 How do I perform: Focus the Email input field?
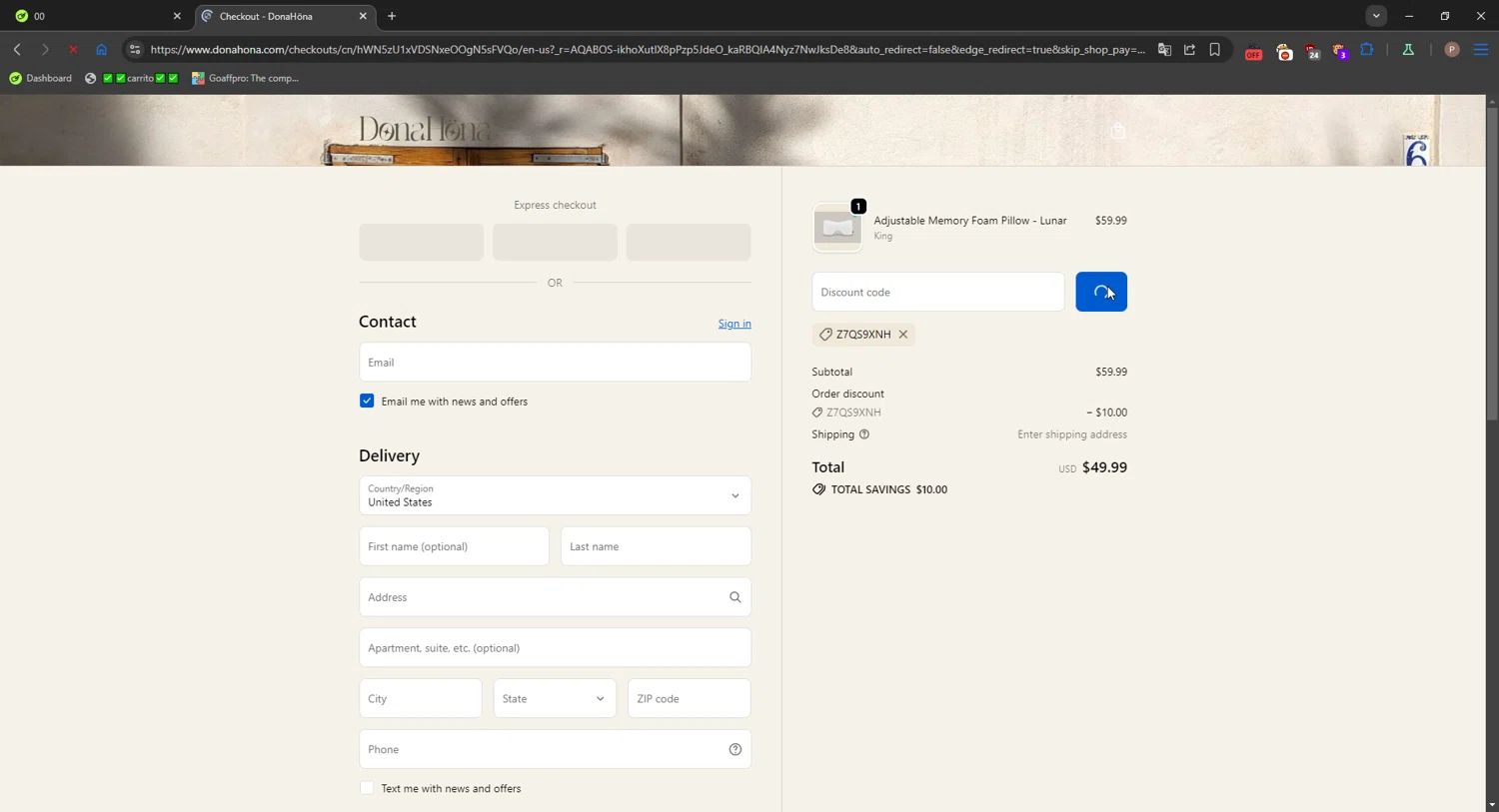(555, 363)
